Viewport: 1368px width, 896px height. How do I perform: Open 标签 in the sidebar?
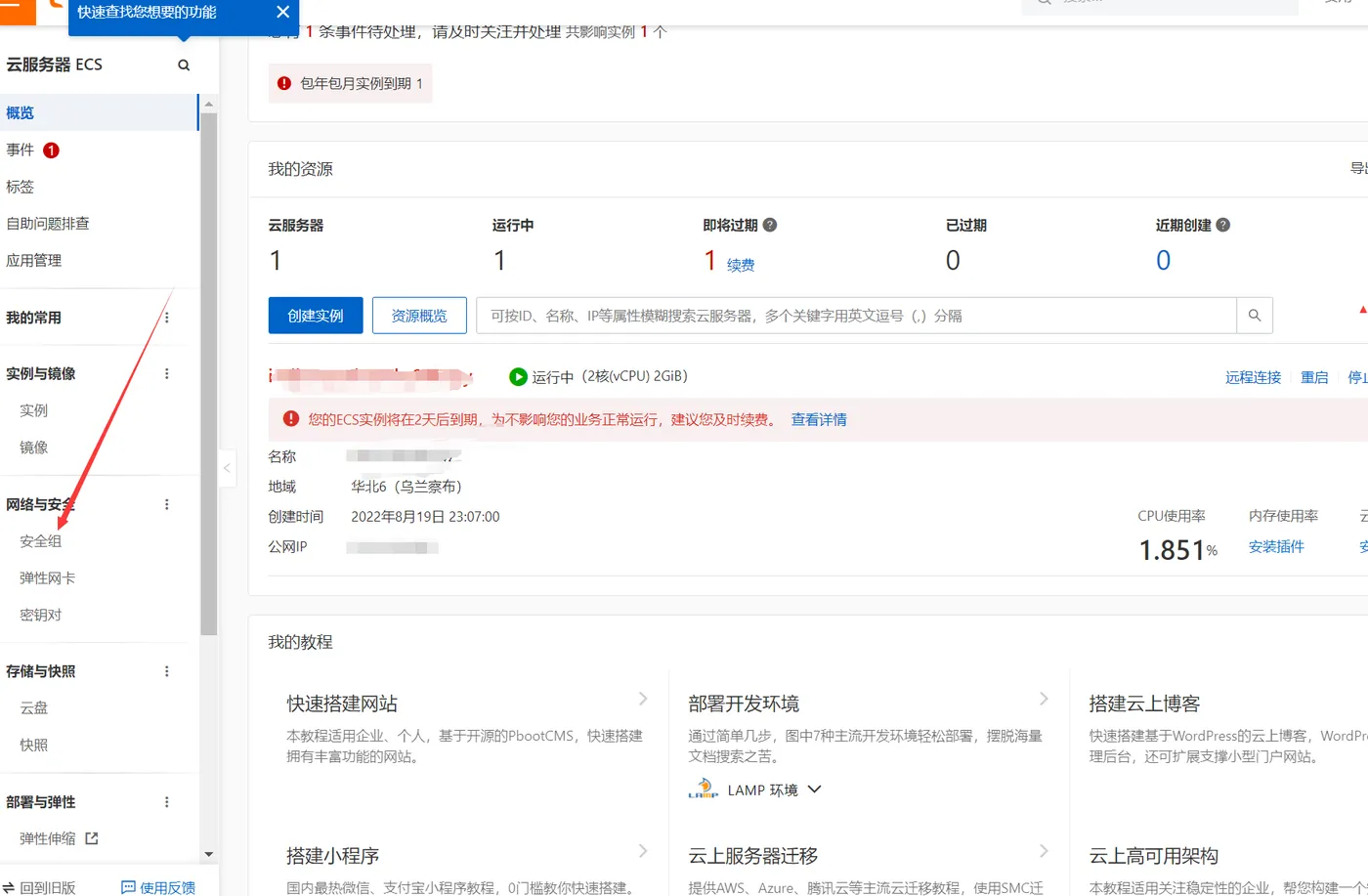tap(21, 187)
